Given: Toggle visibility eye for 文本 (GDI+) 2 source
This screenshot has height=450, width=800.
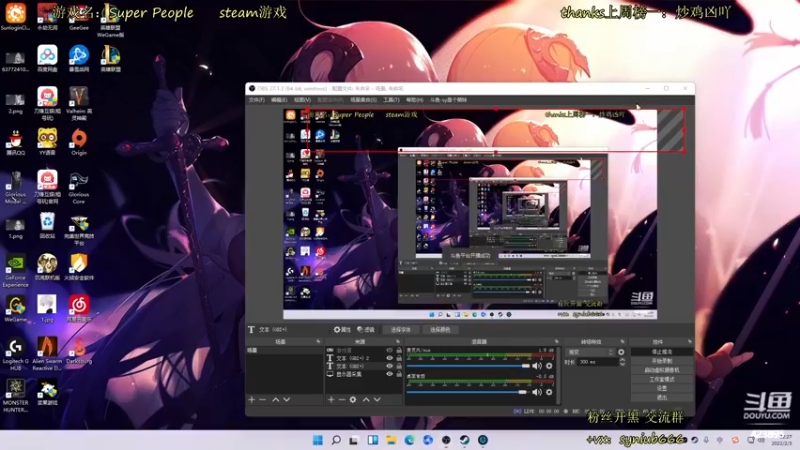Looking at the screenshot, I should click(390, 358).
